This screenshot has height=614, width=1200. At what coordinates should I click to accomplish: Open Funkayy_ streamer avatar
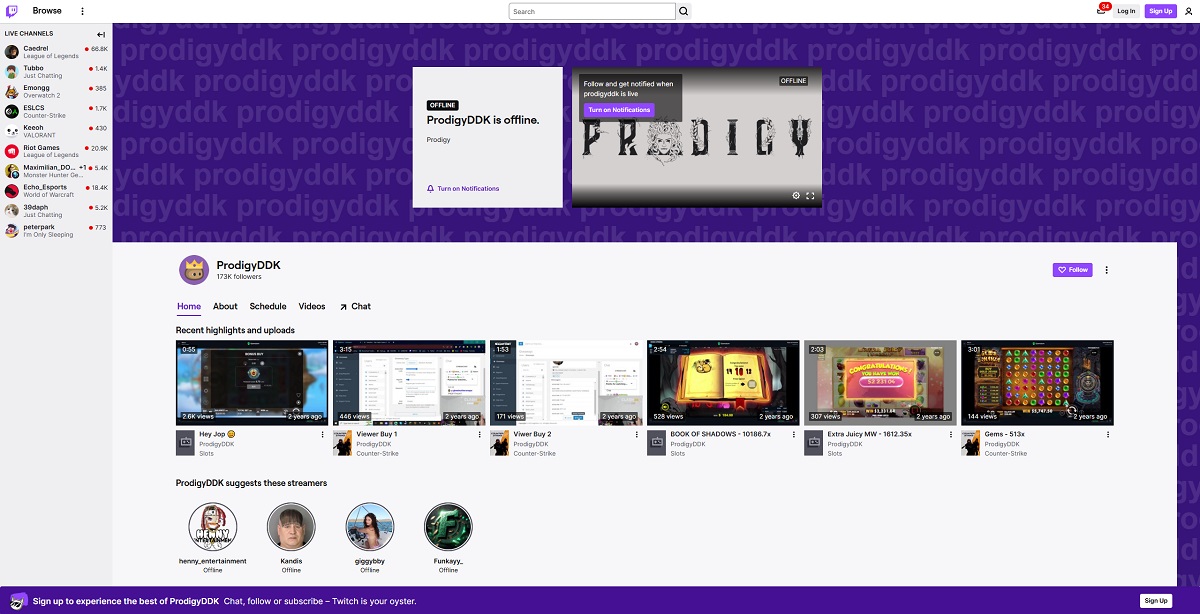[x=448, y=527]
